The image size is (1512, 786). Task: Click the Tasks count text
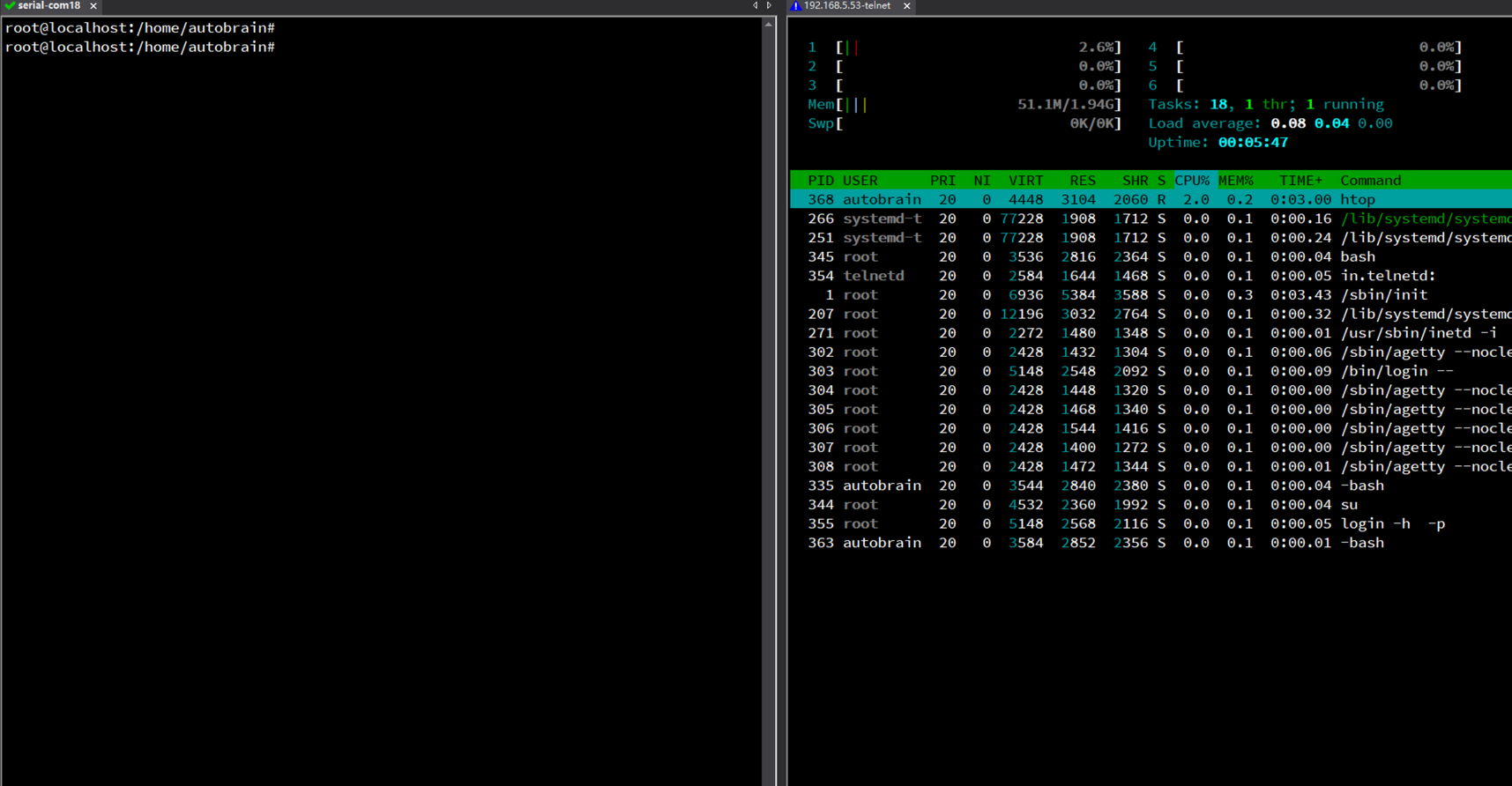click(x=1266, y=105)
